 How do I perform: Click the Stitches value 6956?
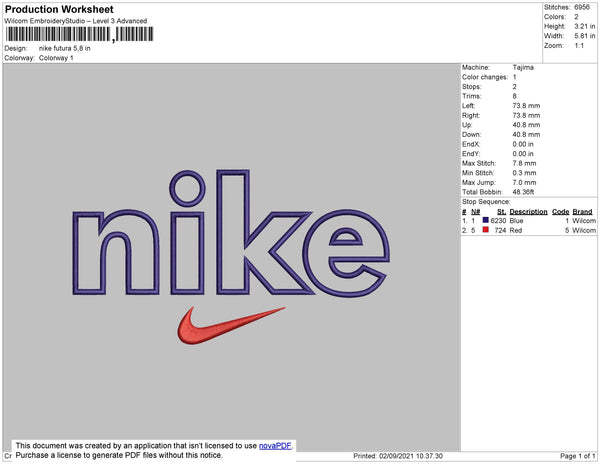click(x=582, y=7)
